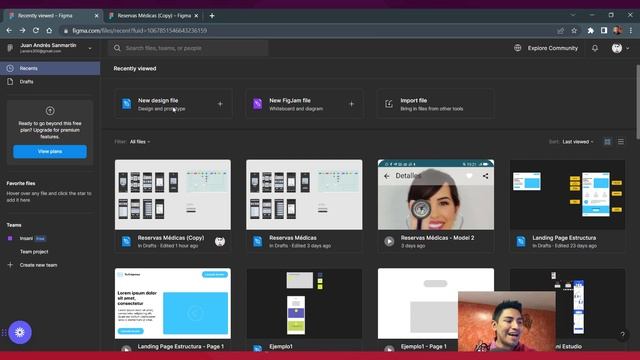This screenshot has width=640, height=360.
Task: Open Reservas Médicas (Copy) thumbnail
Action: coord(173,195)
